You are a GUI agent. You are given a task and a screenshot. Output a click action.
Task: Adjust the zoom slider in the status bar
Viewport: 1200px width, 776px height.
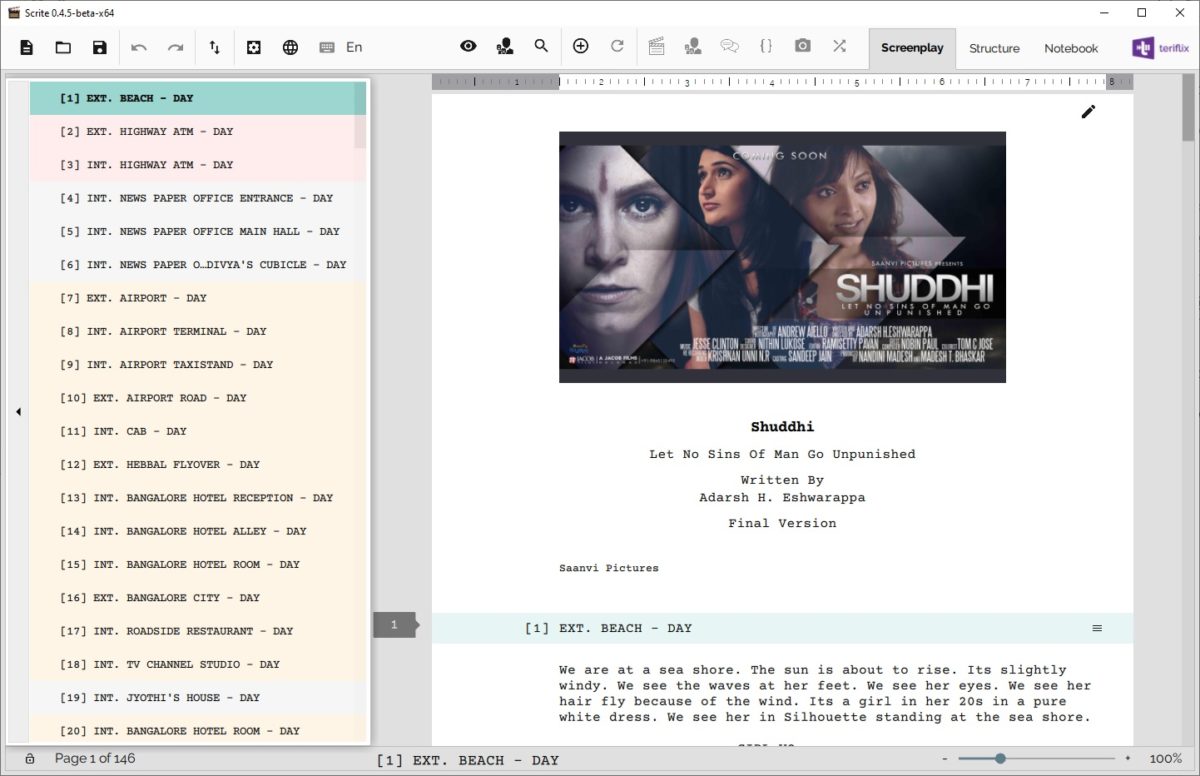(x=1000, y=758)
